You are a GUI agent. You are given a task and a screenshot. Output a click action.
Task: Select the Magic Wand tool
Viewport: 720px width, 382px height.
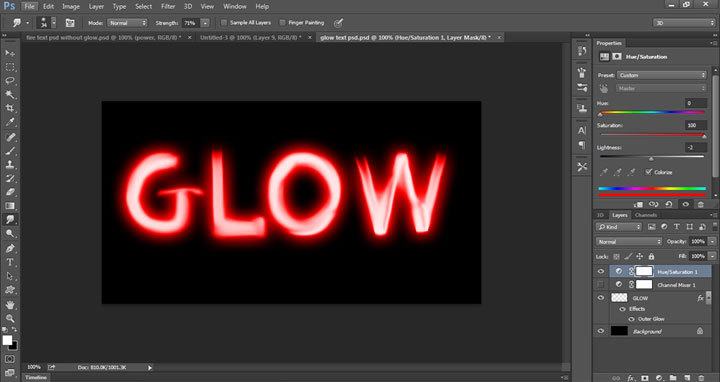click(x=10, y=95)
